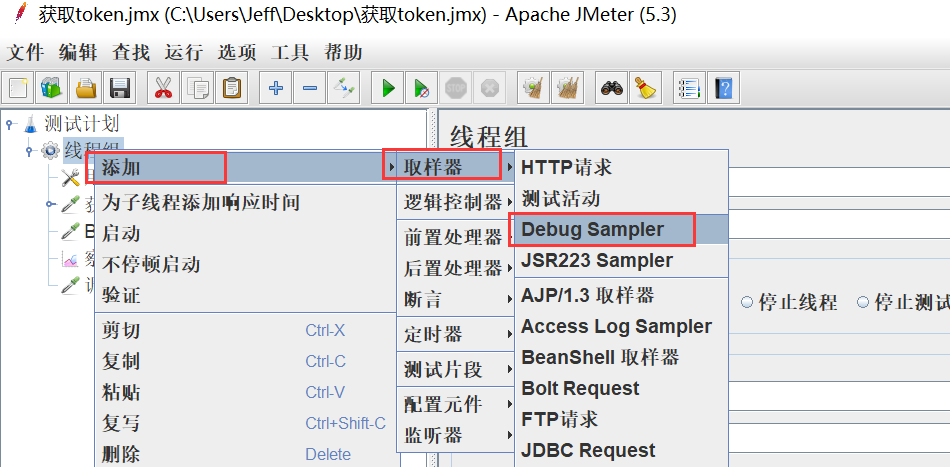Image resolution: width=950 pixels, height=467 pixels.
Task: Open the Templates icon in toolbar
Action: 51,88
